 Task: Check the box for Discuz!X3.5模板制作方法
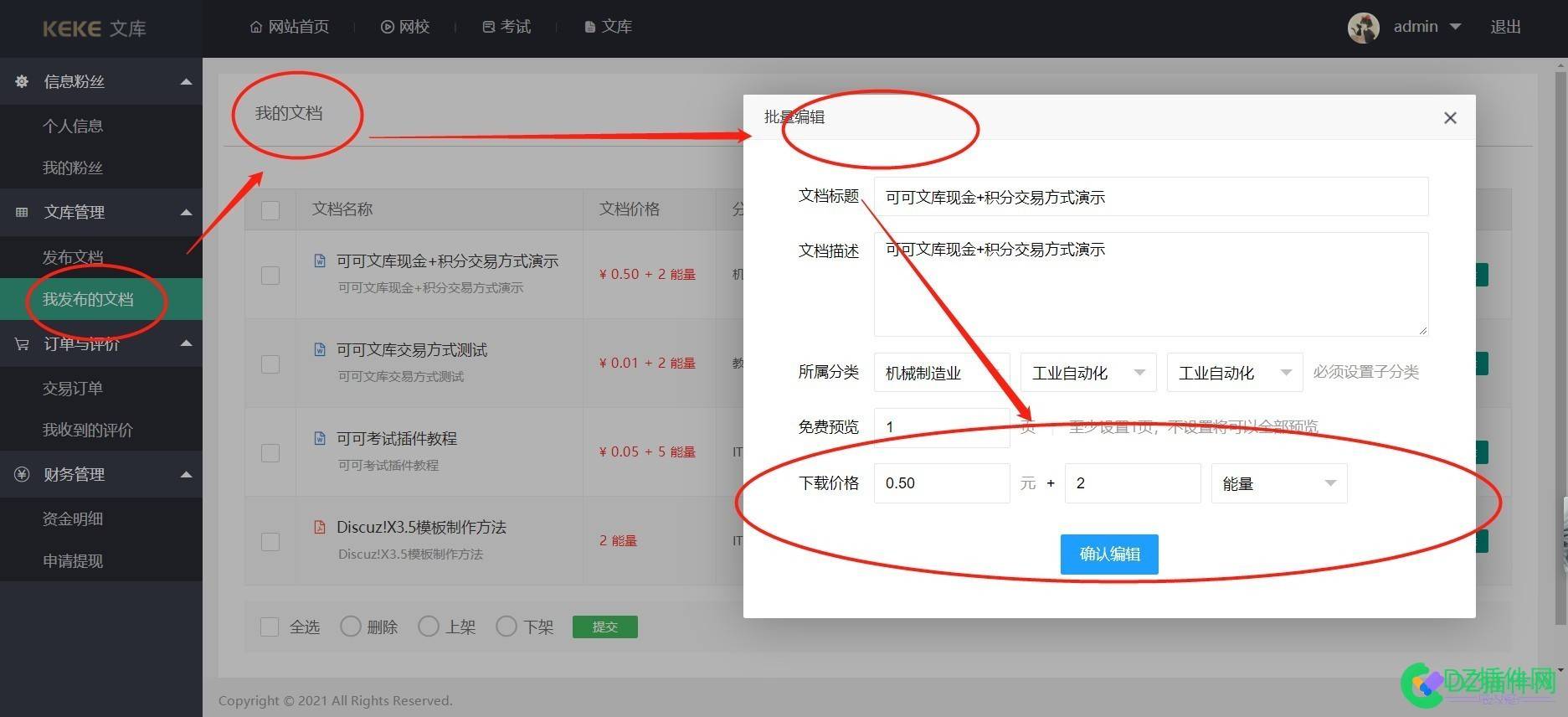click(270, 542)
